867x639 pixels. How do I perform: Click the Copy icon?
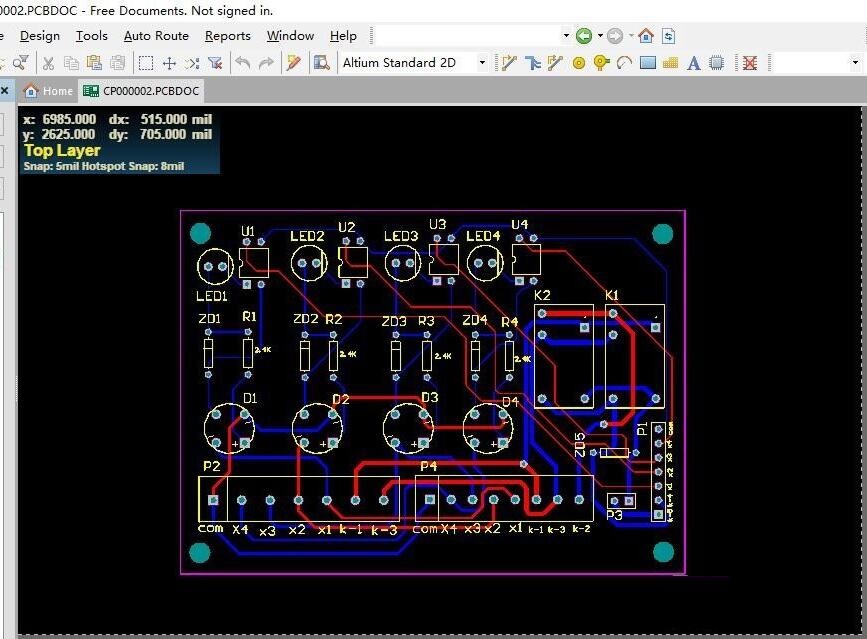71,63
